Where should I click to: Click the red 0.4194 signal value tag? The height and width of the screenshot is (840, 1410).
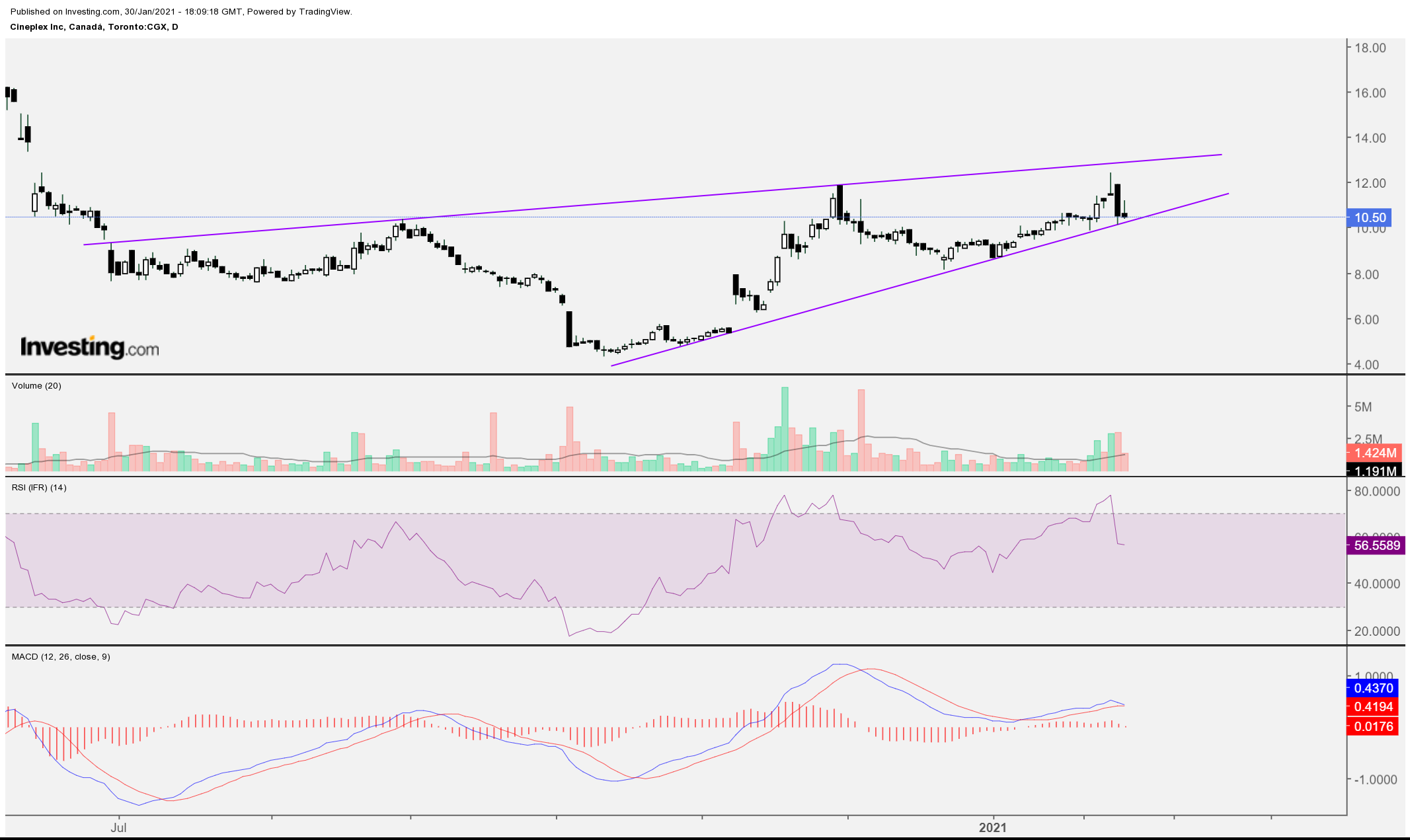pyautogui.click(x=1372, y=706)
